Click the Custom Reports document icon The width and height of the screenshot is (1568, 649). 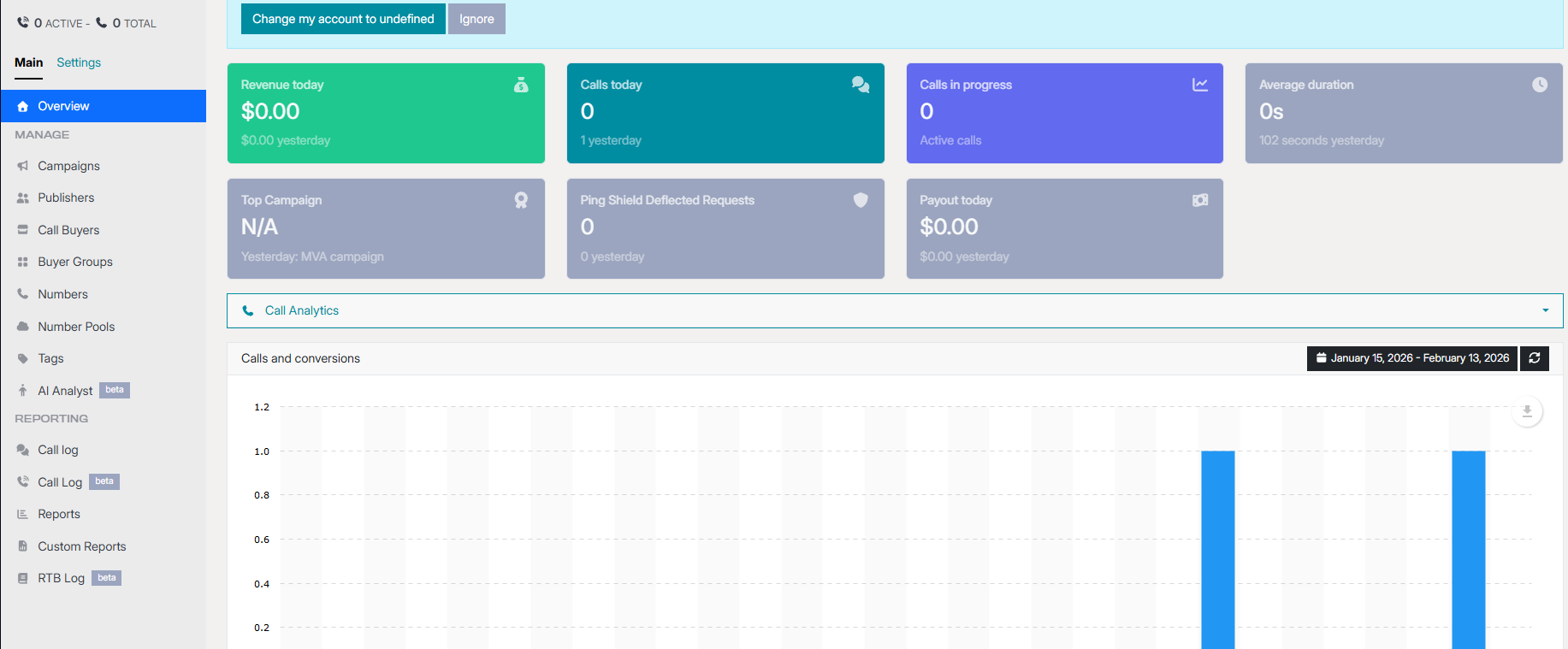(23, 546)
